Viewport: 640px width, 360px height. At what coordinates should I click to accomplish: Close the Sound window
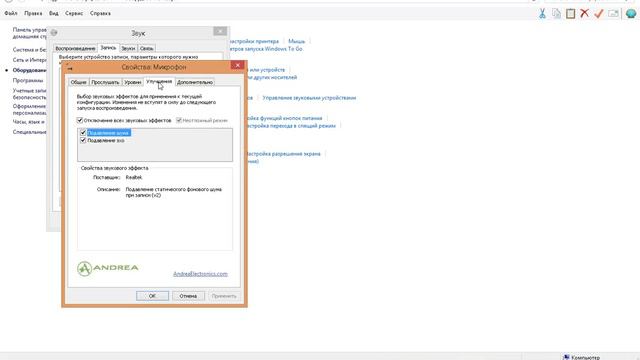point(220,31)
